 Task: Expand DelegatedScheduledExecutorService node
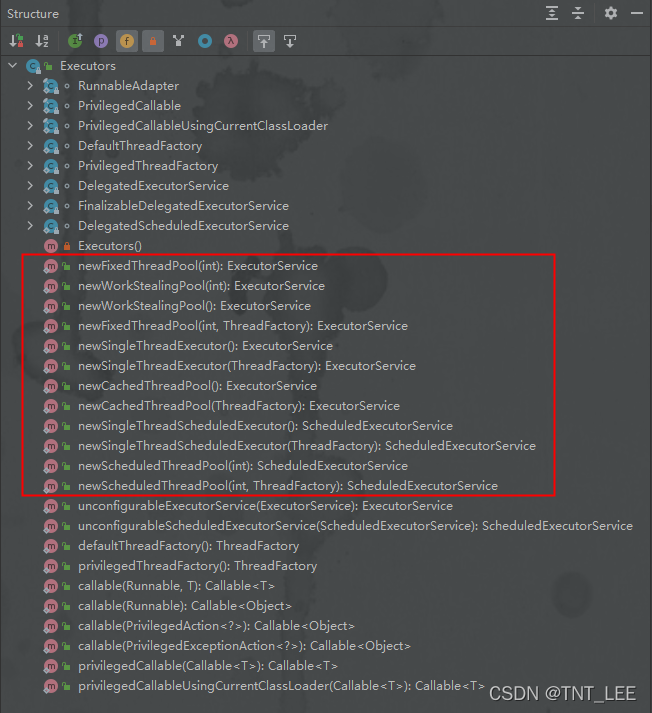[30, 226]
